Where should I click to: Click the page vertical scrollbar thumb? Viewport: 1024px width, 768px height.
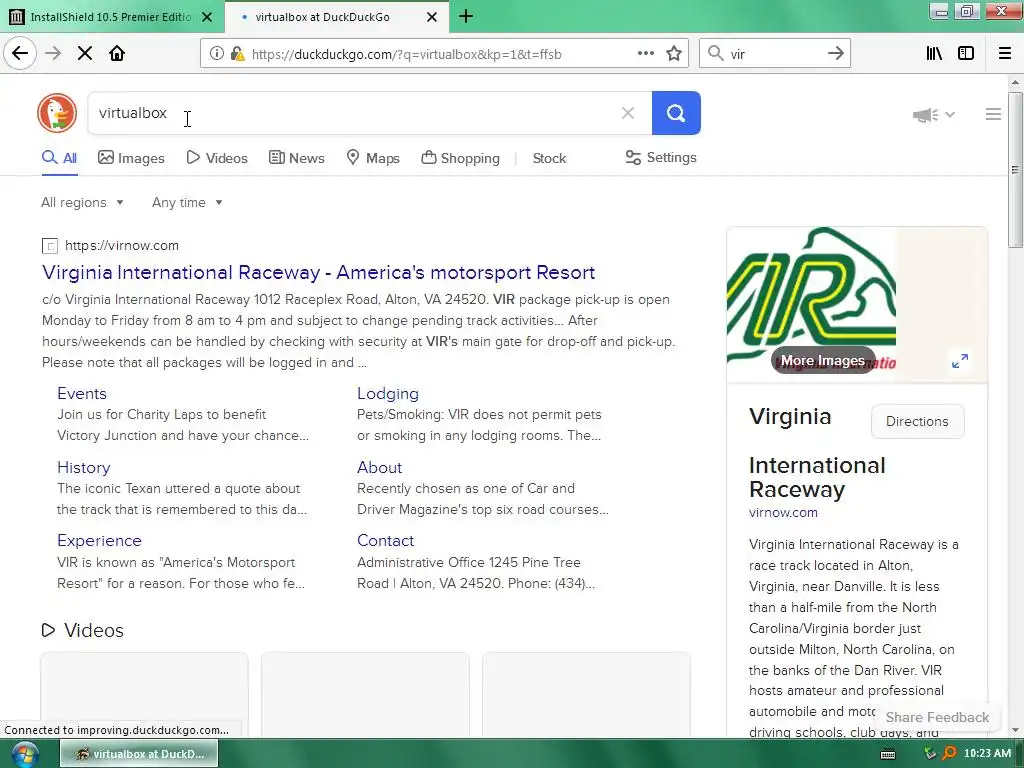click(1015, 170)
